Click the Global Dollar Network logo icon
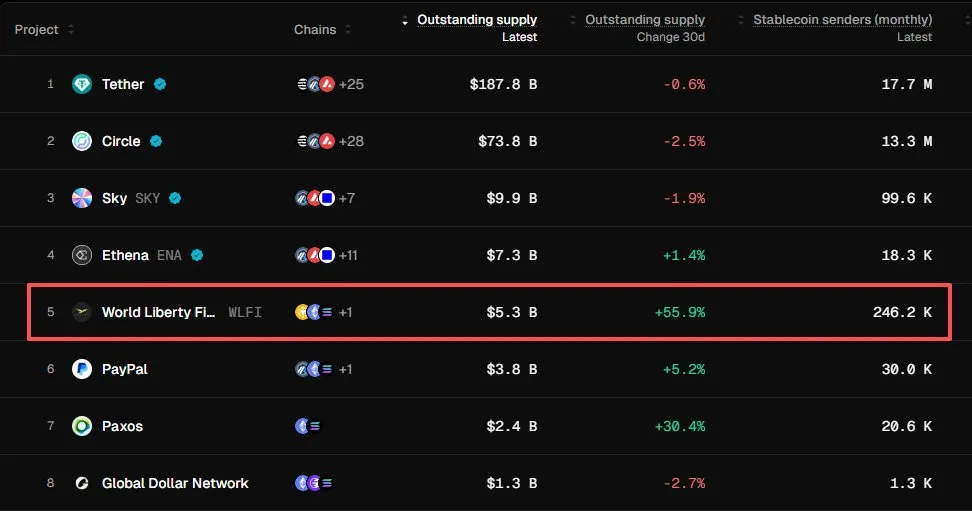 pos(82,483)
